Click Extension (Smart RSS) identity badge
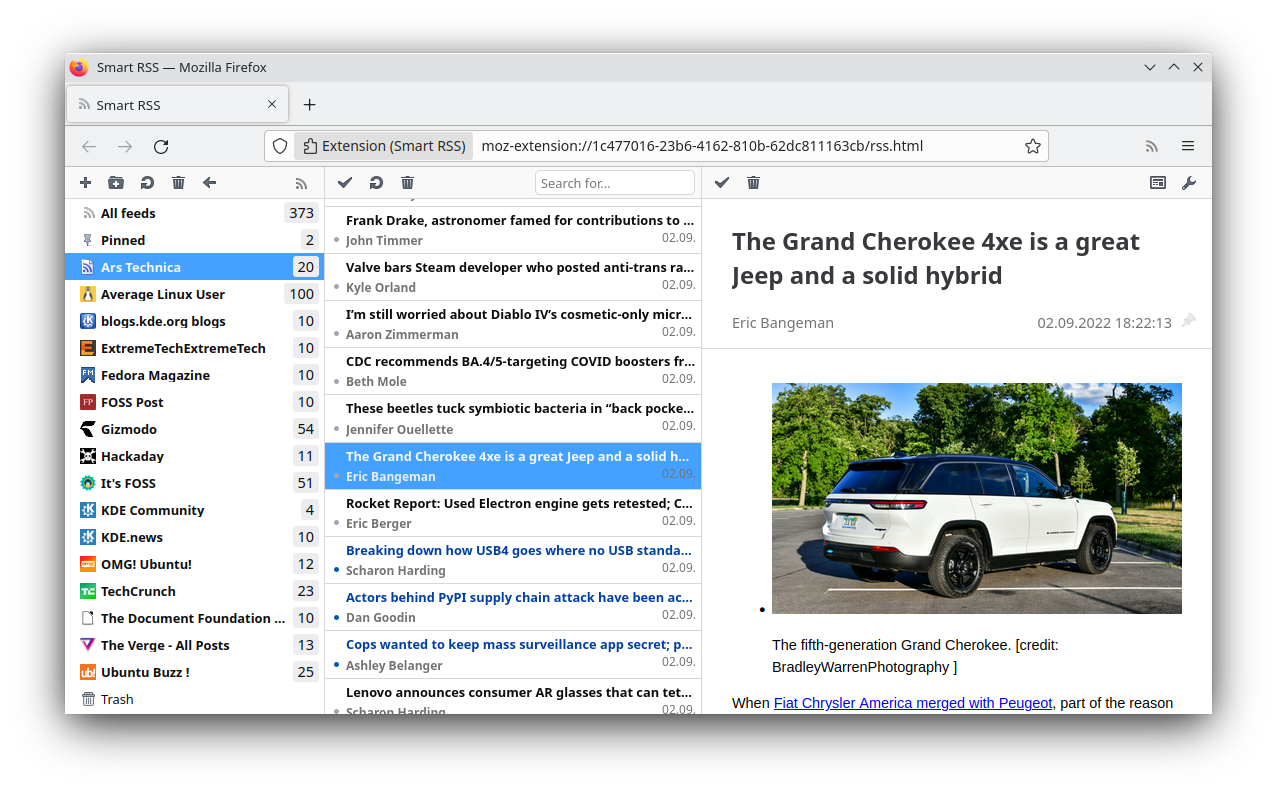The width and height of the screenshot is (1277, 791). 384,146
